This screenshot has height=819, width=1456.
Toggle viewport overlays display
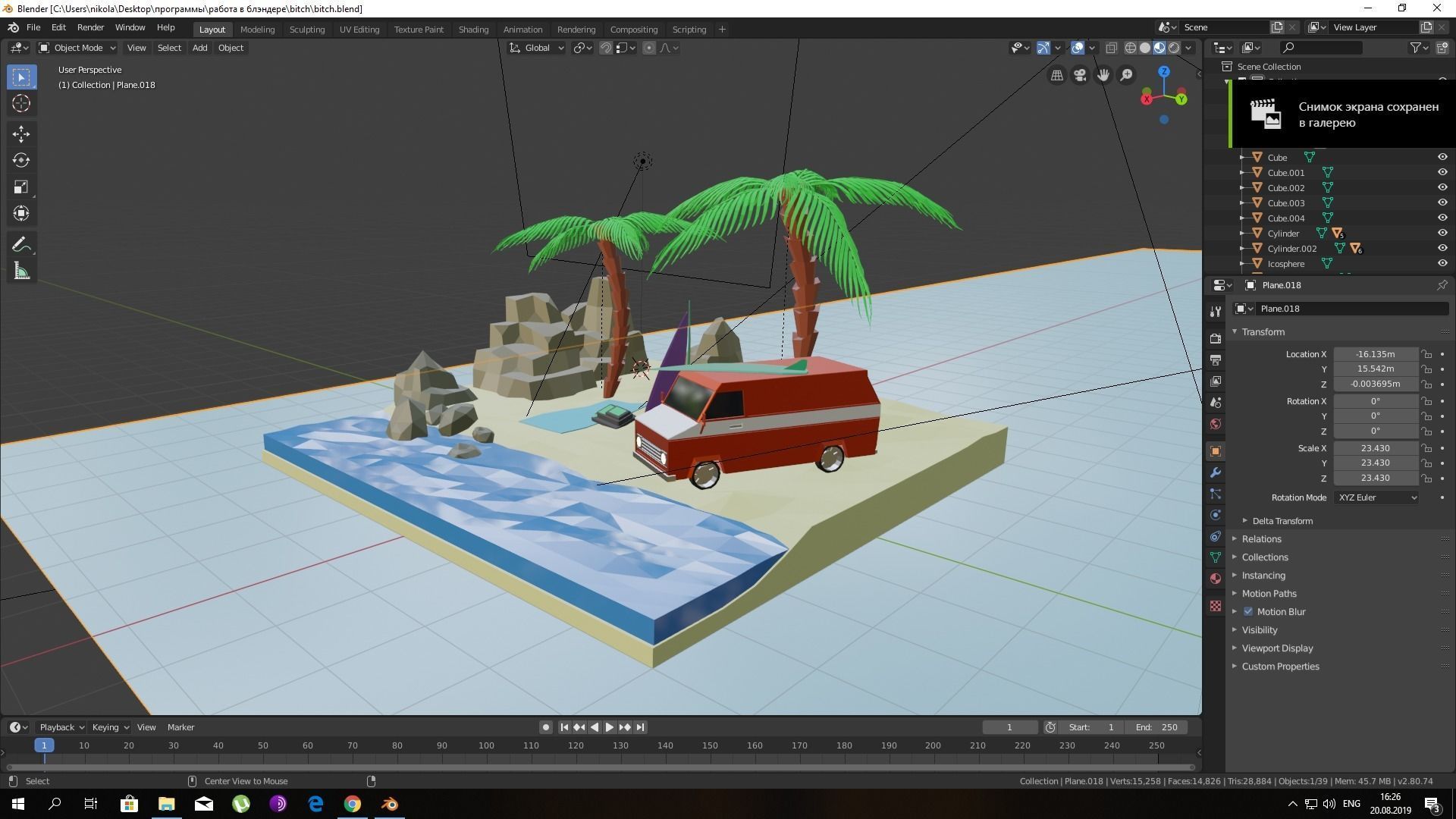coord(1078,48)
